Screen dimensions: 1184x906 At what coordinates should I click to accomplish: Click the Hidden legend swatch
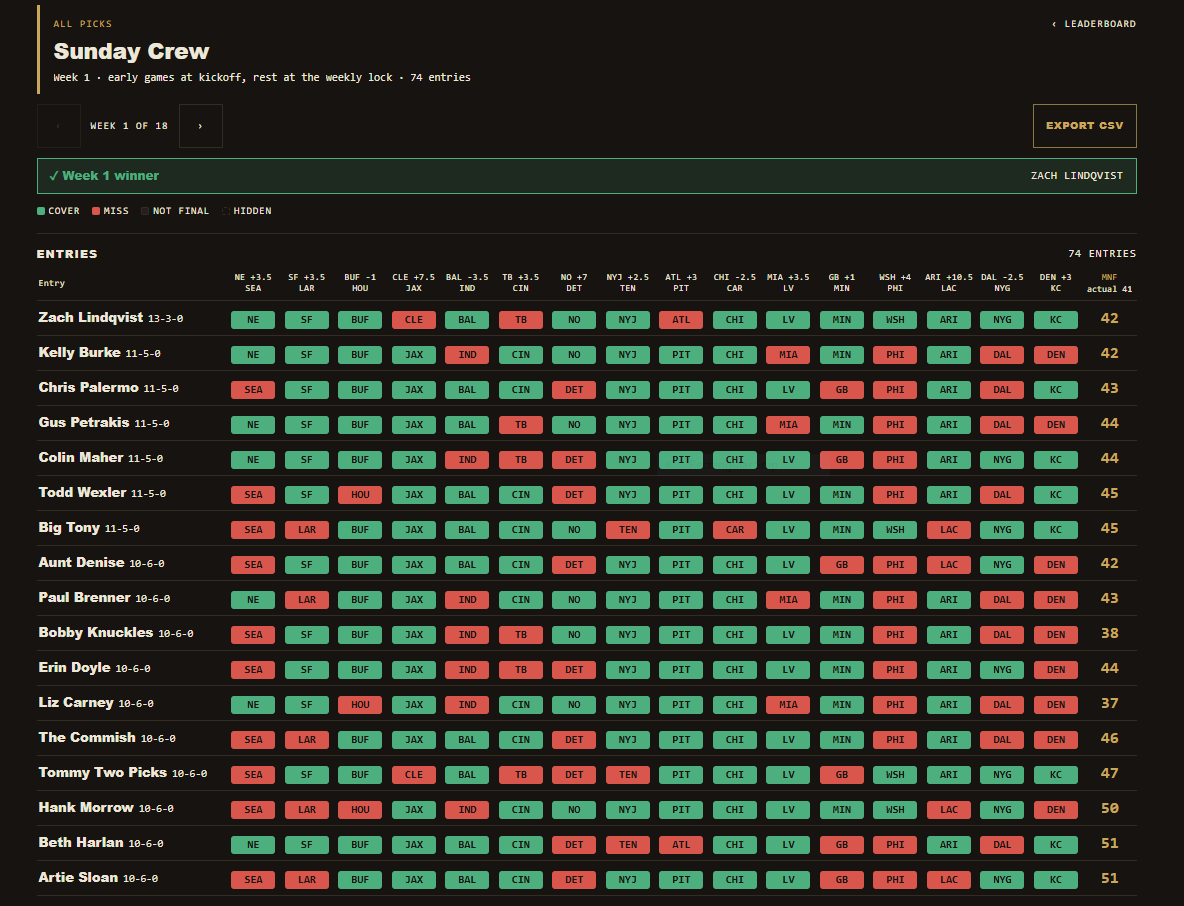point(226,211)
